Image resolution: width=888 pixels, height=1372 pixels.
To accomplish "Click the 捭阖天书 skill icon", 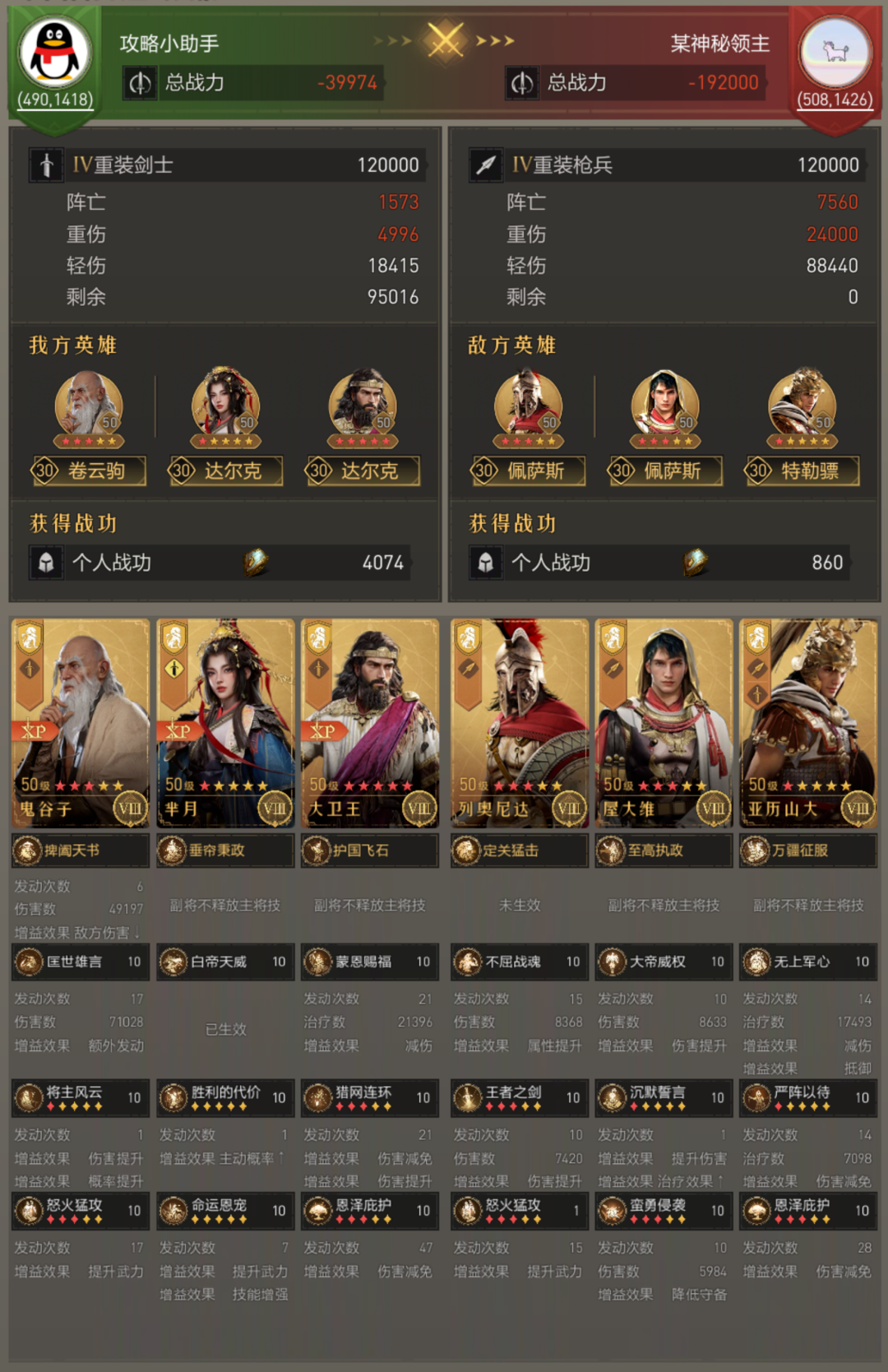I will tap(28, 850).
